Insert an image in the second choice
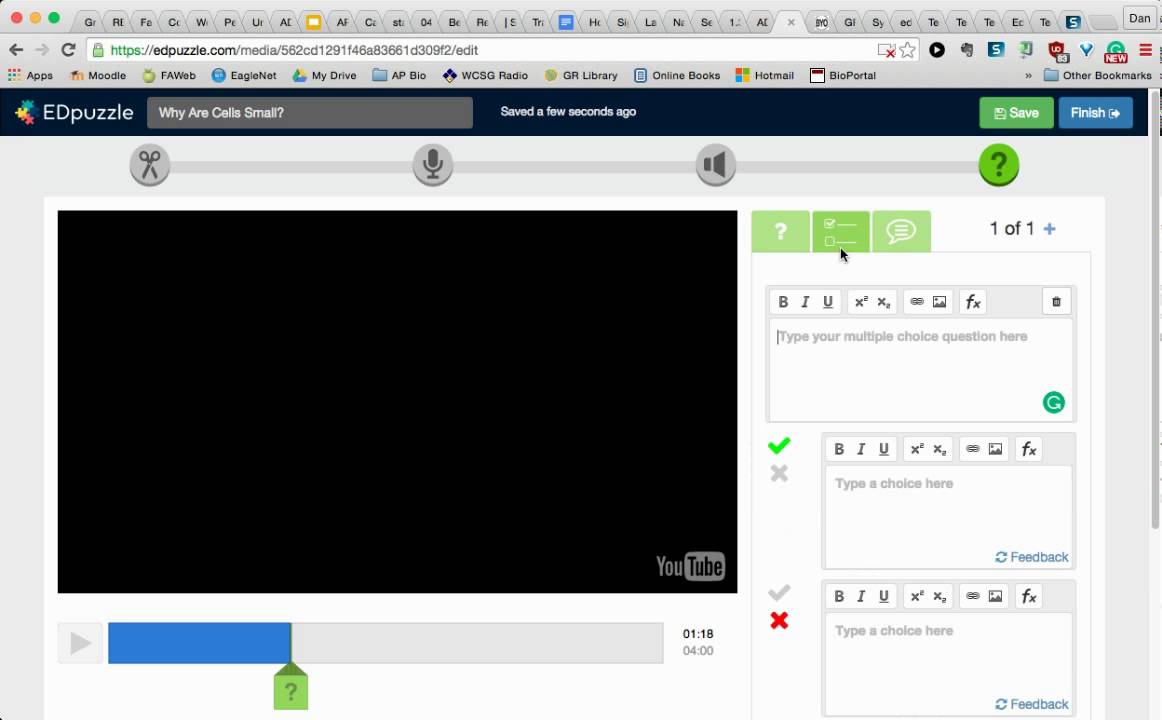This screenshot has height=720, width=1162. pyautogui.click(x=995, y=596)
